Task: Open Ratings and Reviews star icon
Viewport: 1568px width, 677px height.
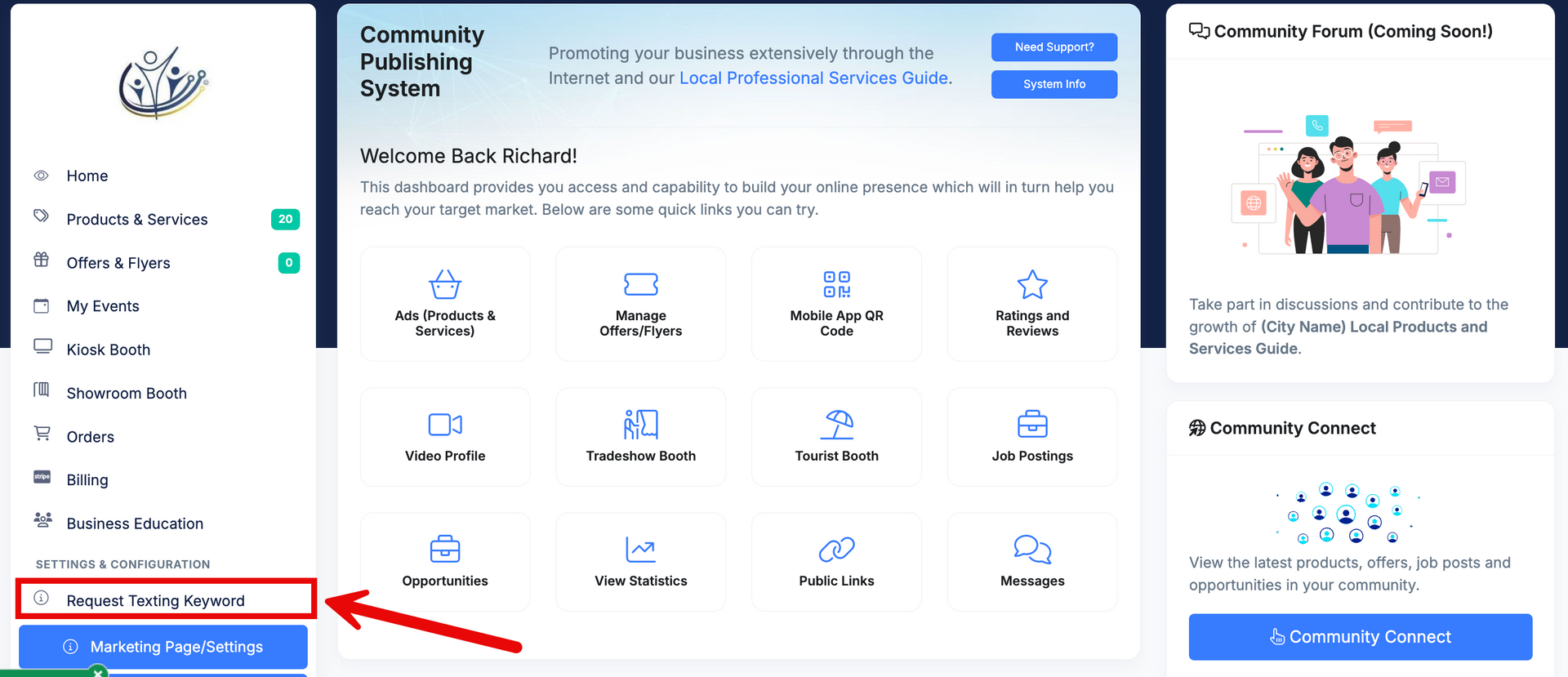Action: coord(1032,284)
